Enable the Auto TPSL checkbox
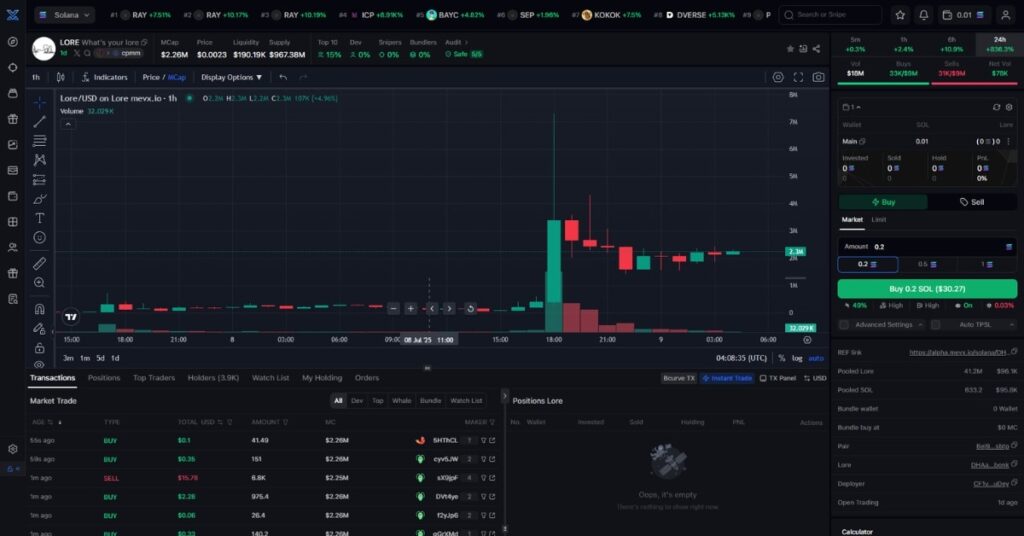 (x=935, y=324)
